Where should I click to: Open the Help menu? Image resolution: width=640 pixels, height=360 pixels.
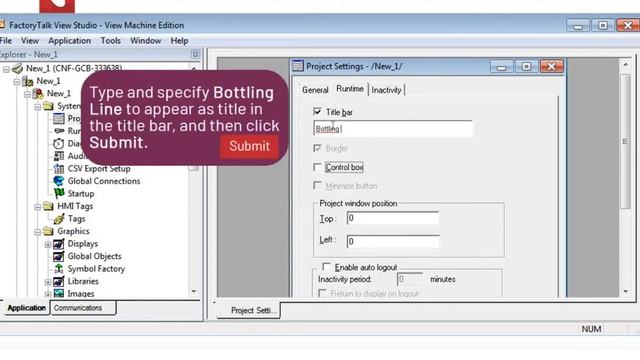tap(179, 41)
